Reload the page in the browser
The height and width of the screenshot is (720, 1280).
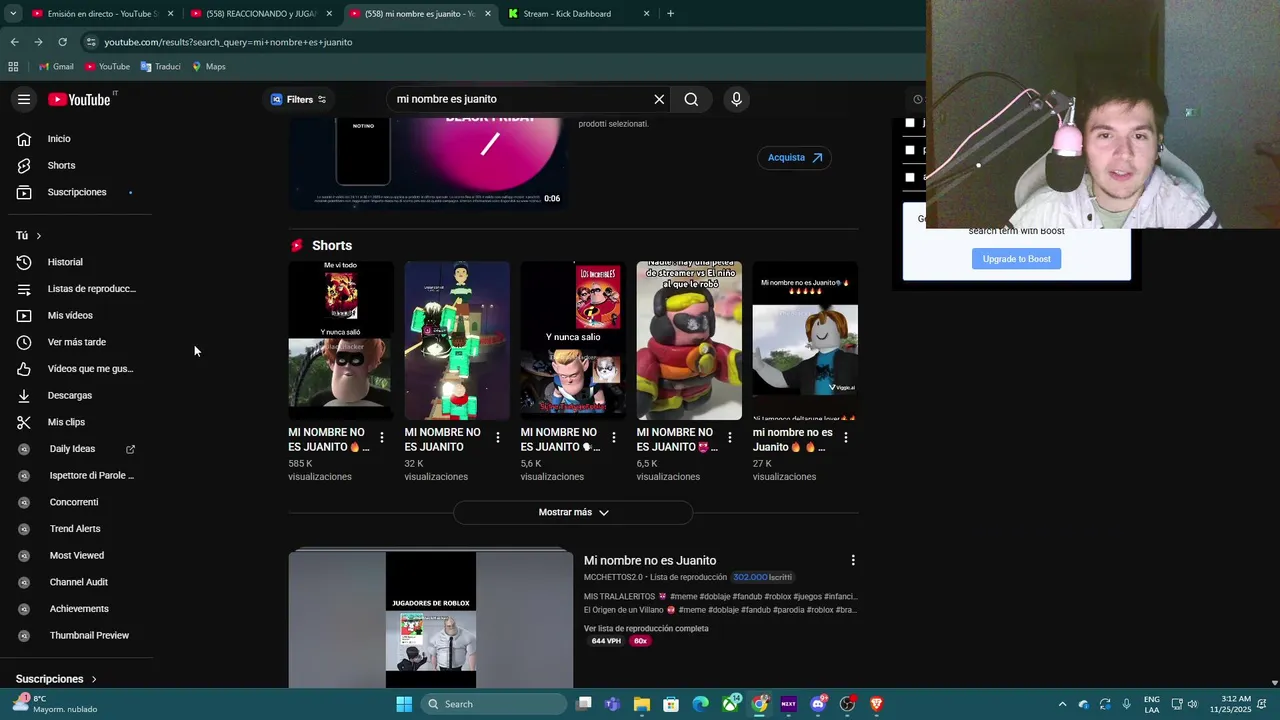[62, 42]
